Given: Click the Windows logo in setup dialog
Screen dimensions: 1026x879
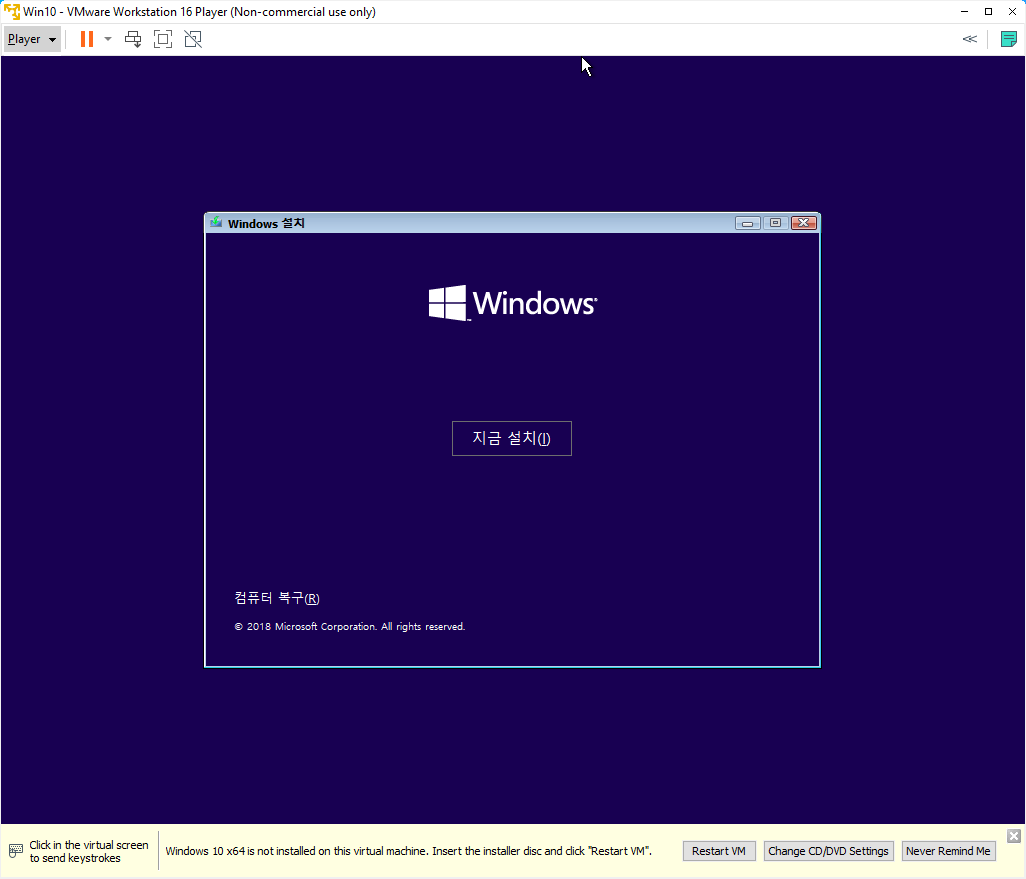Looking at the screenshot, I should point(512,303).
